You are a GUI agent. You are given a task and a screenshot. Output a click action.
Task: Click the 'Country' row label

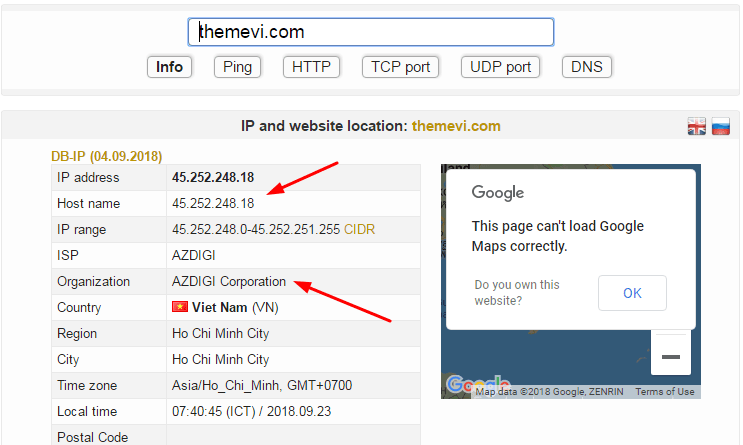[x=79, y=308]
